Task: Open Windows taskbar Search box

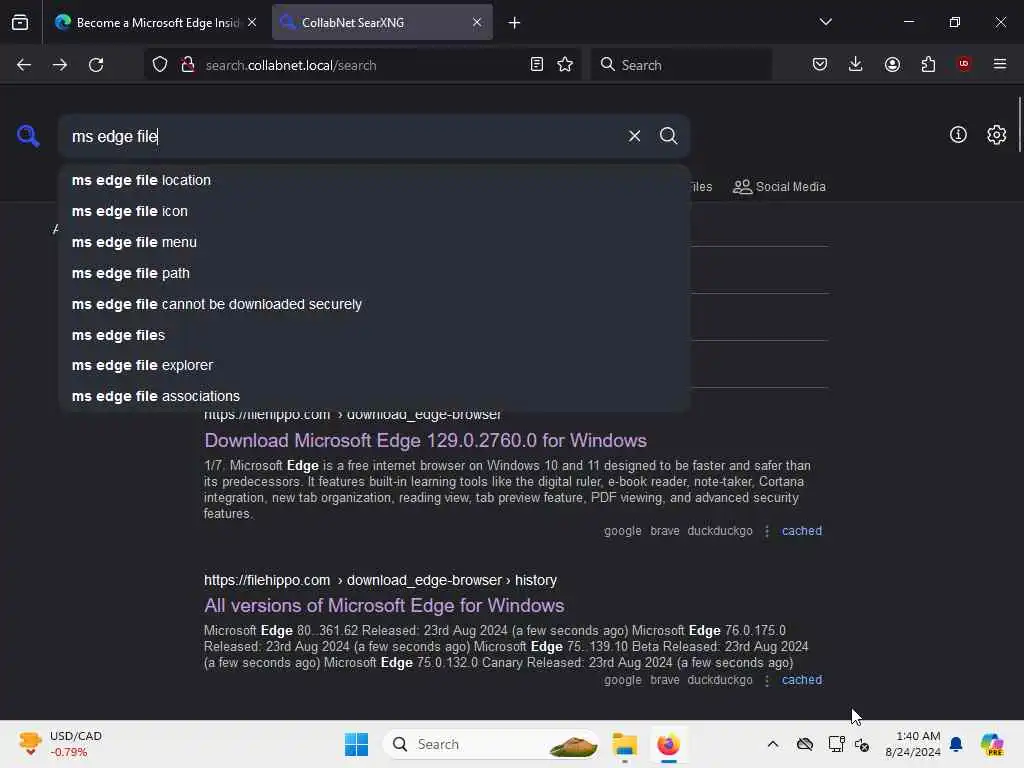Action: click(492, 744)
